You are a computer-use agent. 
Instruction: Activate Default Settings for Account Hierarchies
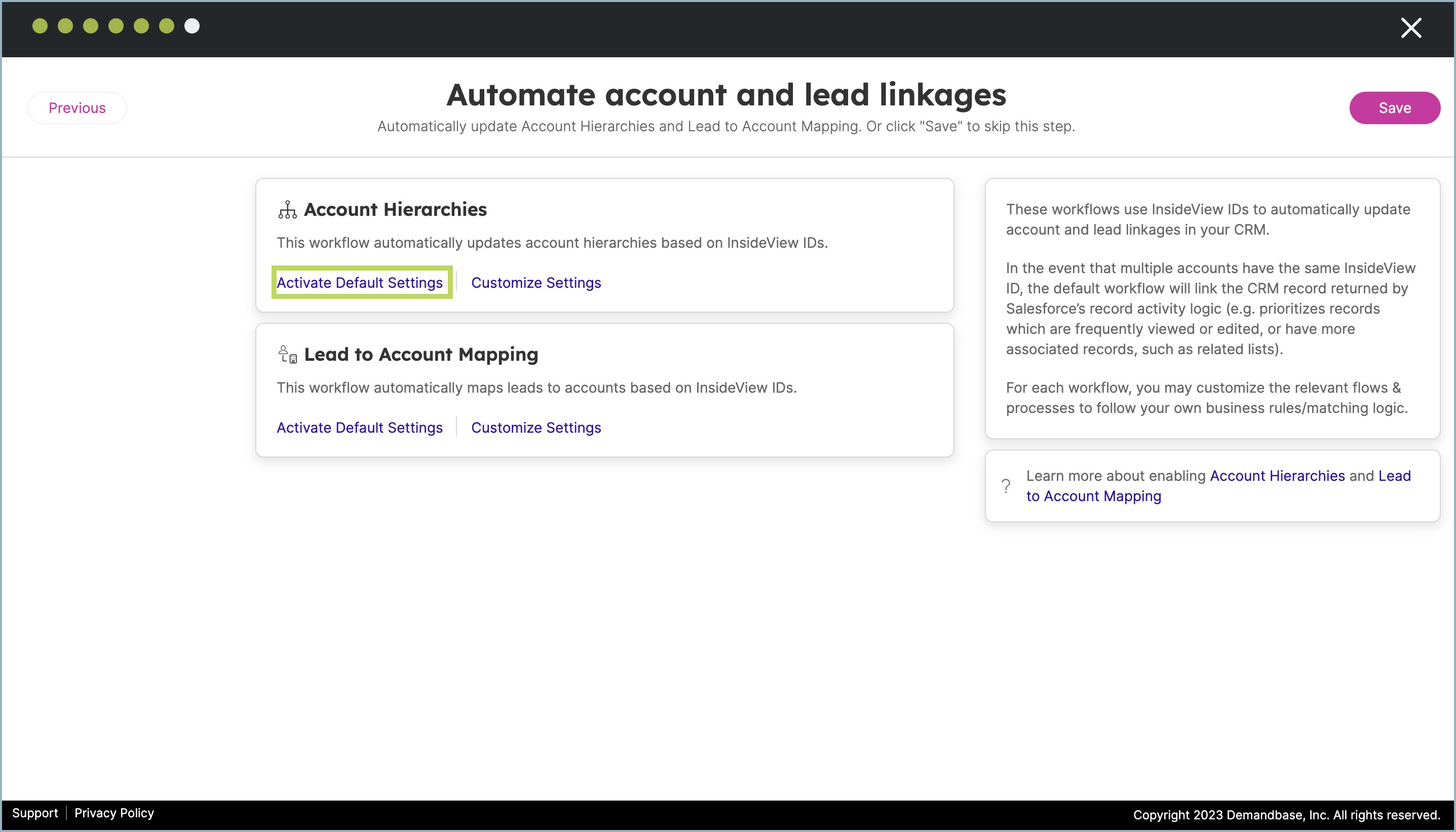pyautogui.click(x=359, y=282)
